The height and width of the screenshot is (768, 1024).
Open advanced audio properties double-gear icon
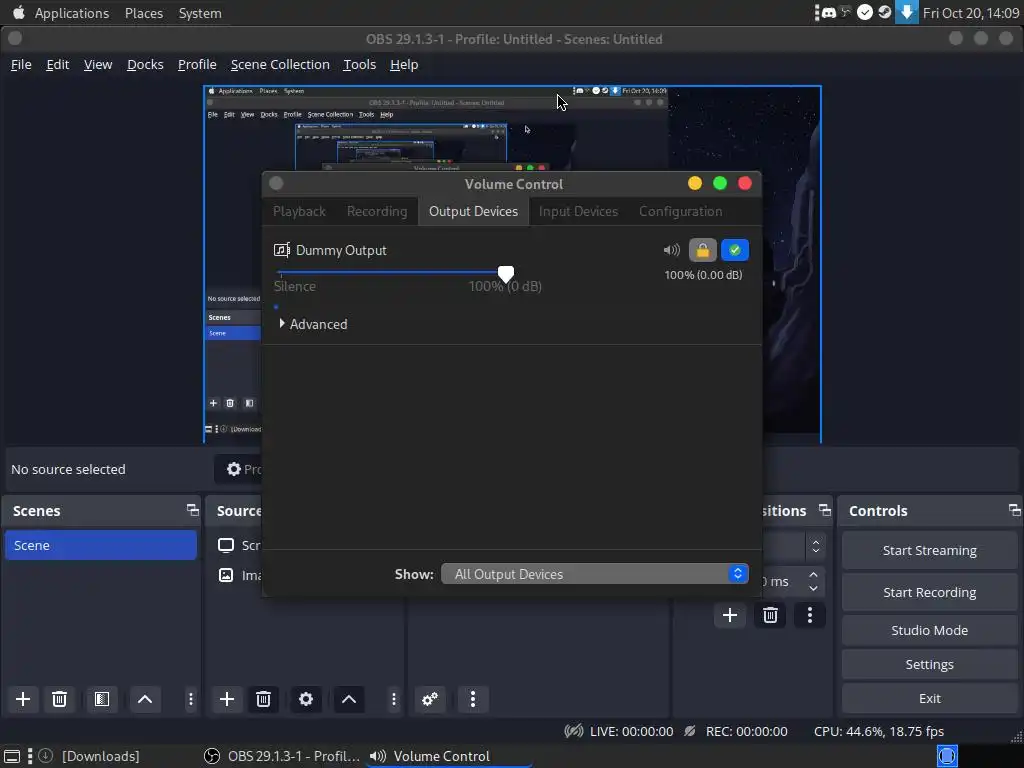click(x=430, y=699)
